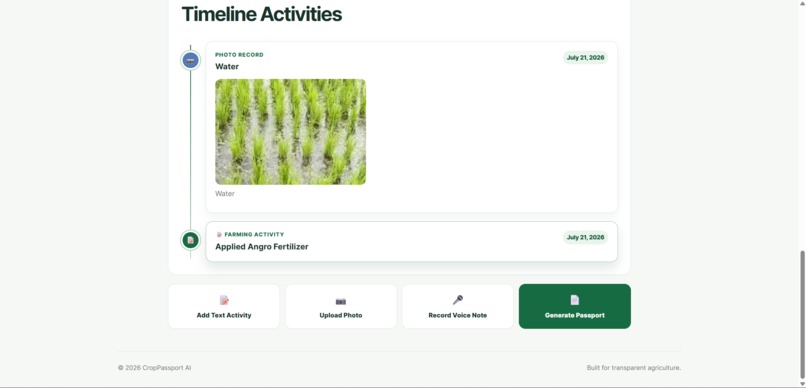Screen dimensions: 806x388
Task: Click the Add Text Activity button
Action: 224,306
